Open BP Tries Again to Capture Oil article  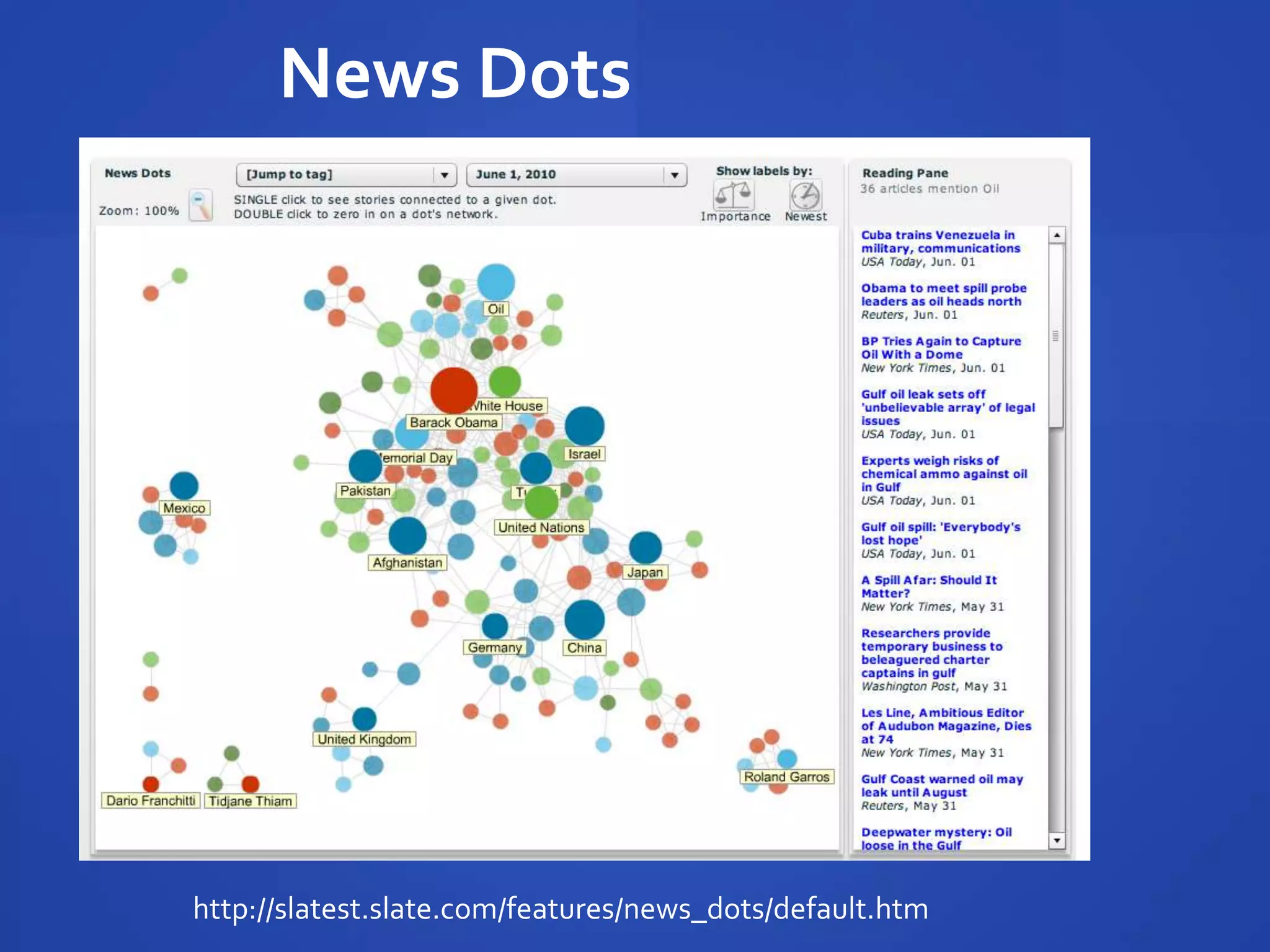coord(941,348)
